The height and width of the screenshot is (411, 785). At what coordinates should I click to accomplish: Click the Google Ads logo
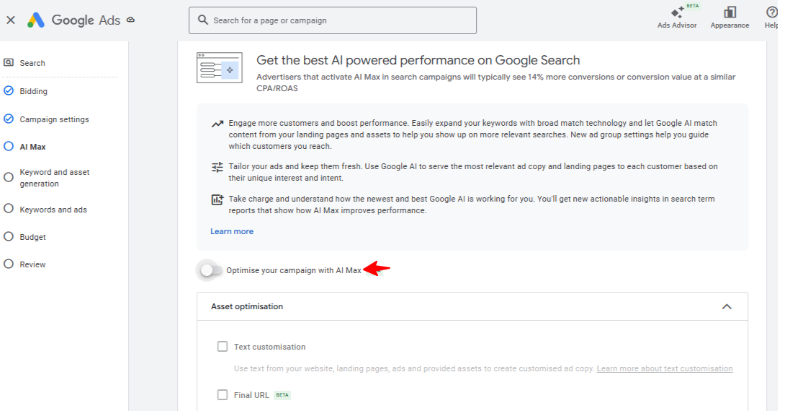pos(36,20)
